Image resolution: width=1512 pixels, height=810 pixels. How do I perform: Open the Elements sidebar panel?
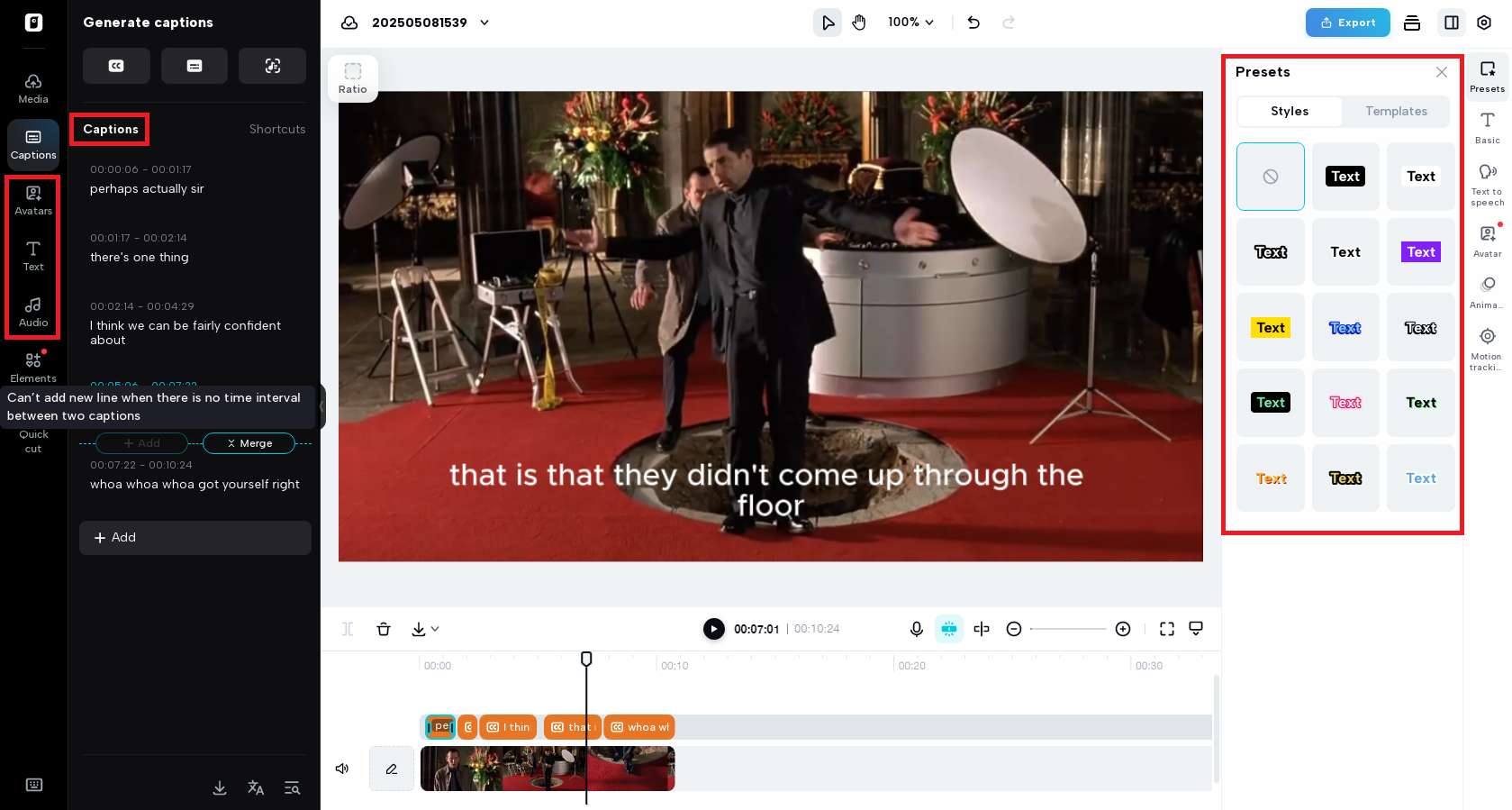(33, 368)
